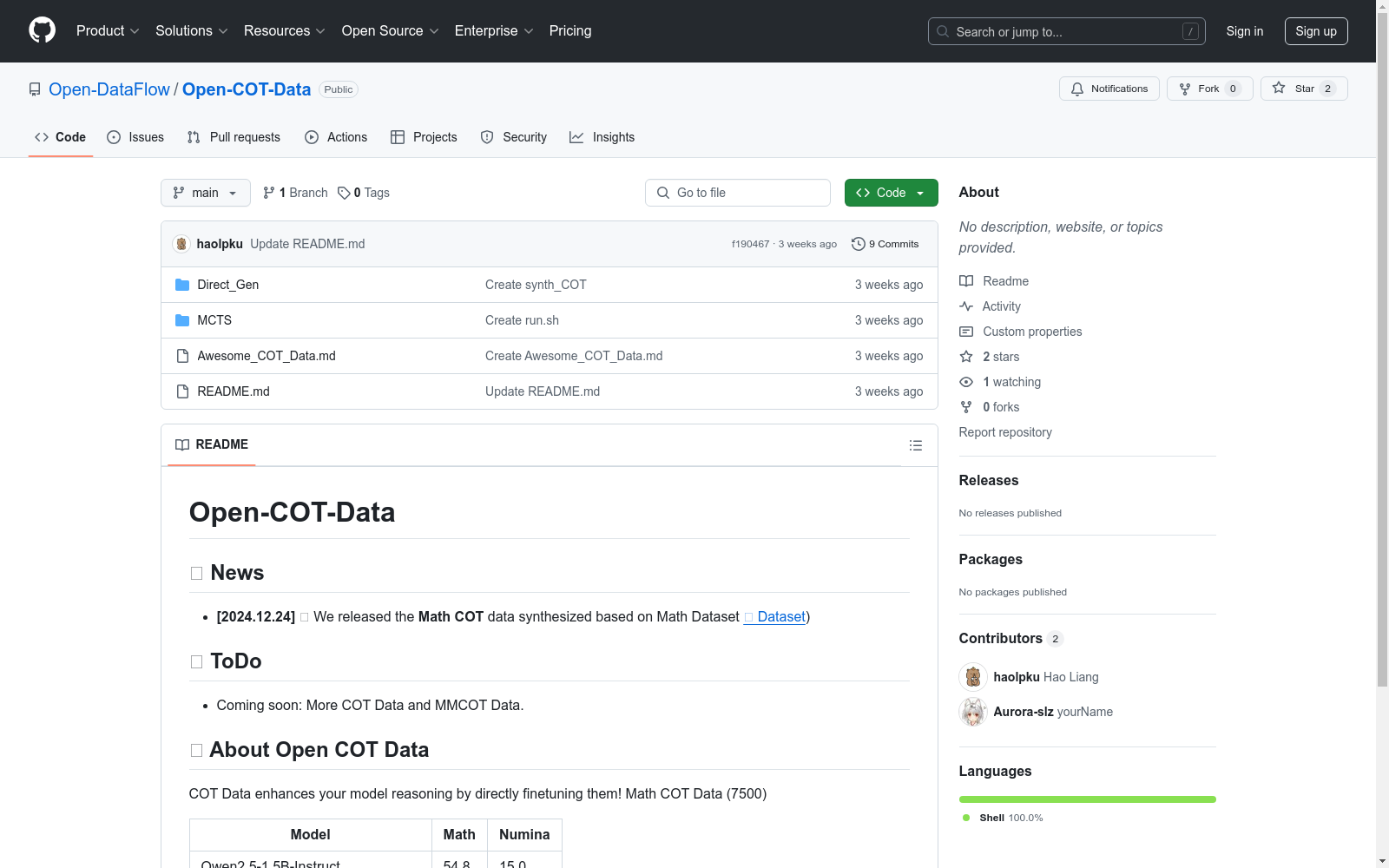Click the Shell 100.0% language link
The image size is (1389, 868).
pyautogui.click(x=1003, y=818)
